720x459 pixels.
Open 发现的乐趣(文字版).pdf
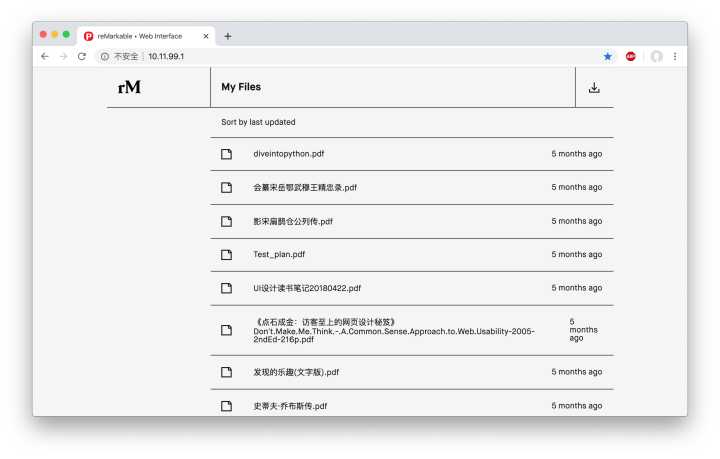click(296, 372)
